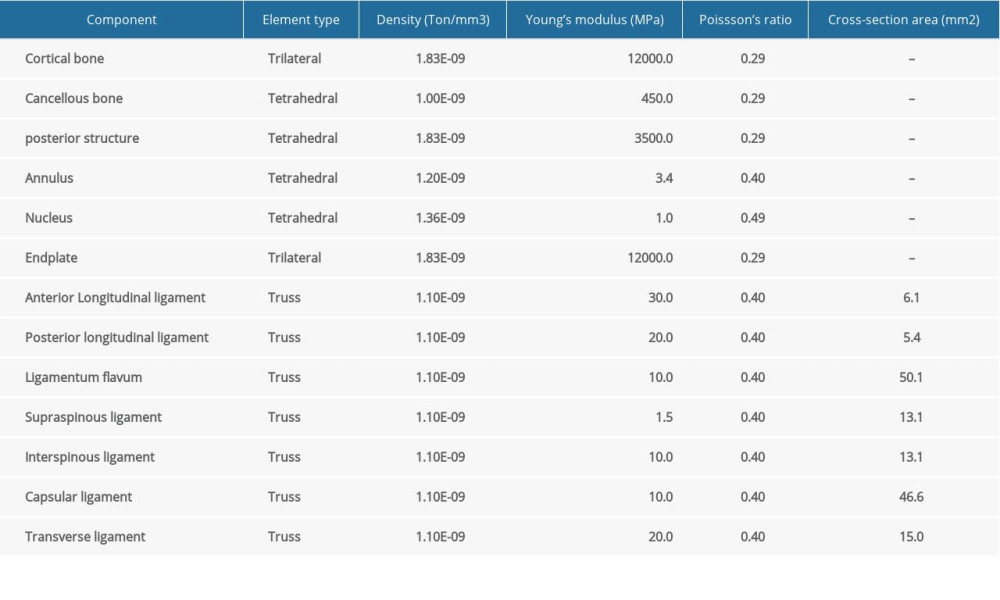Click the Element type column header

(x=300, y=20)
